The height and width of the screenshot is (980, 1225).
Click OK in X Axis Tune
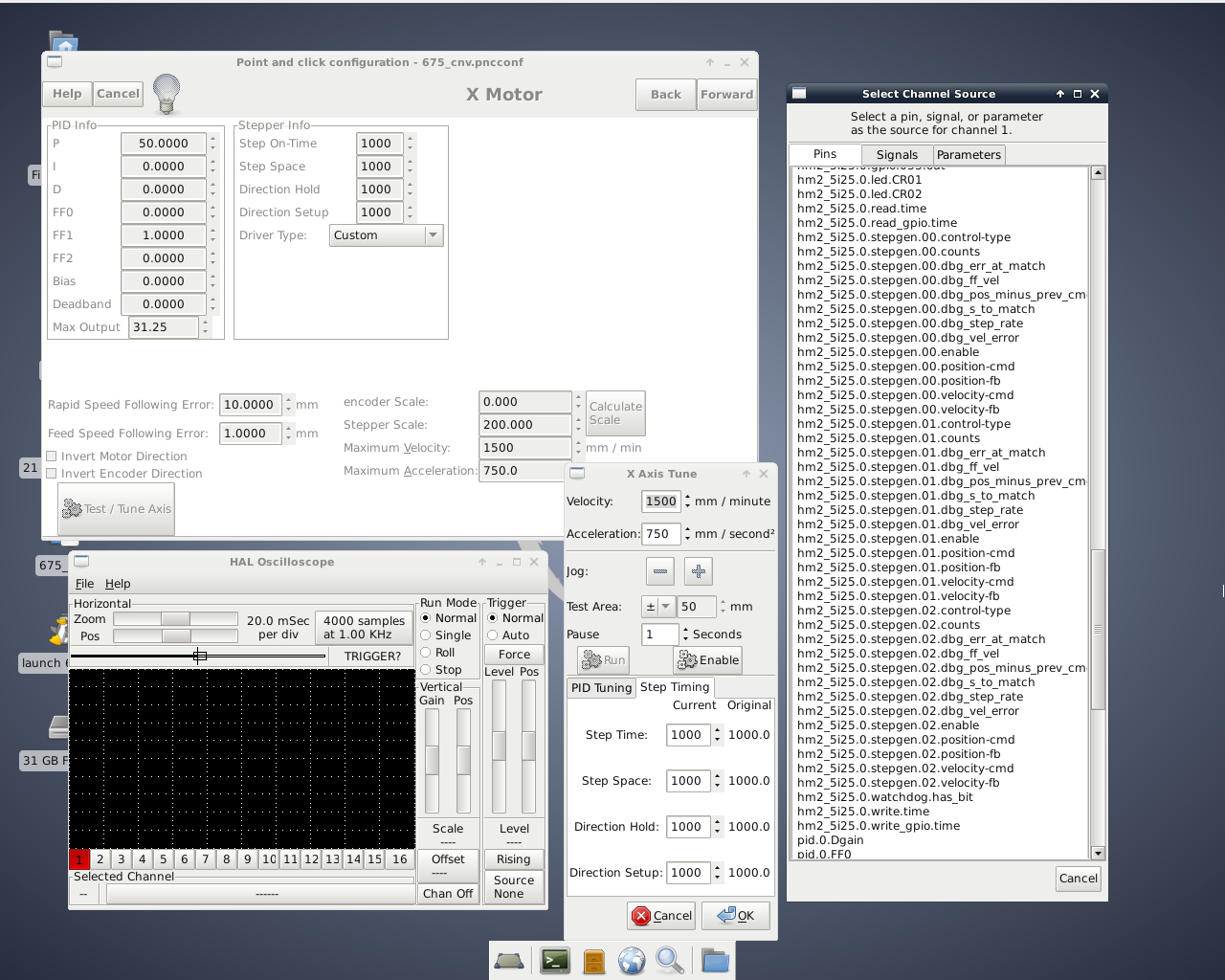pos(736,916)
